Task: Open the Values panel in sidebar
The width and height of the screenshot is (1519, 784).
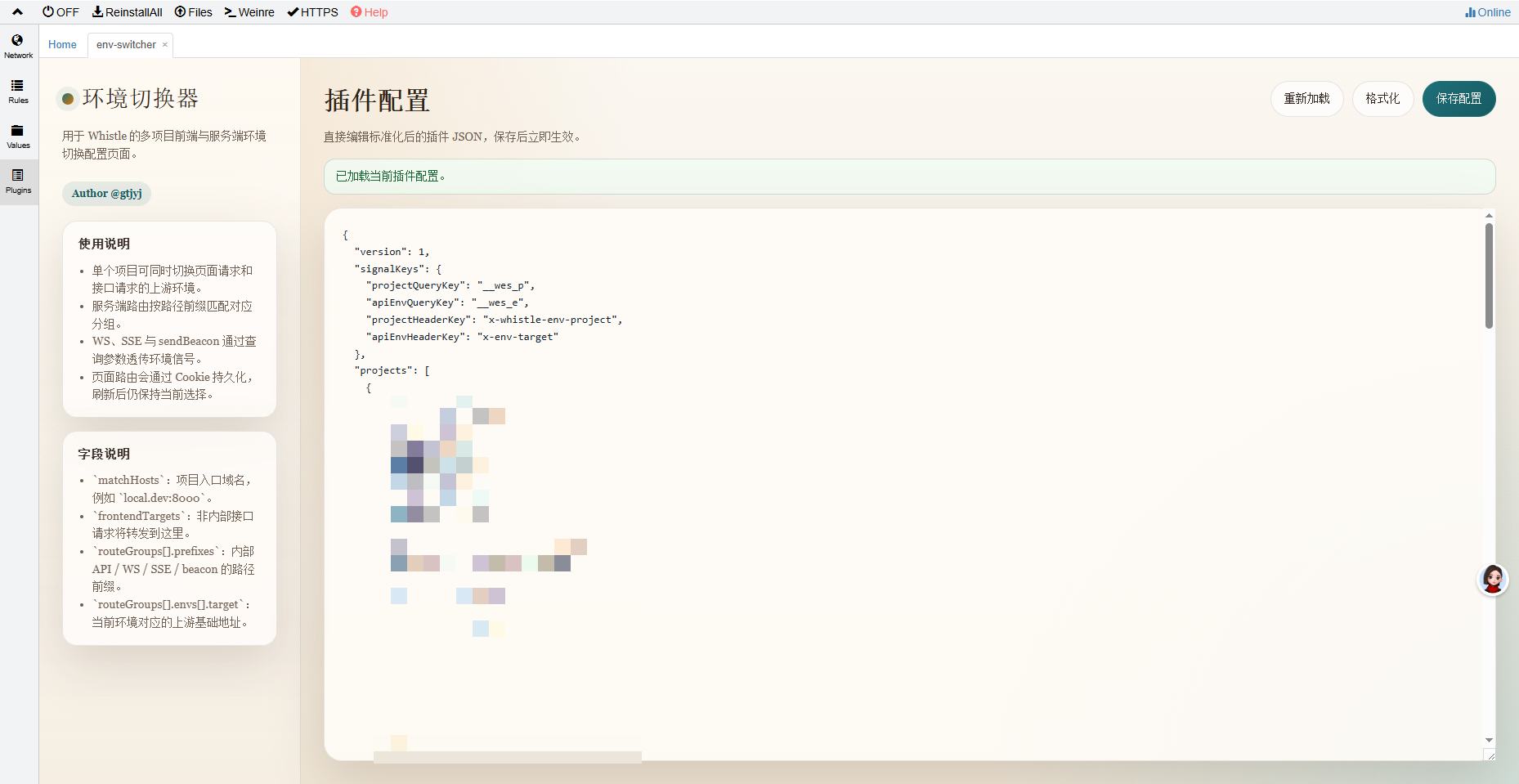Action: (18, 137)
